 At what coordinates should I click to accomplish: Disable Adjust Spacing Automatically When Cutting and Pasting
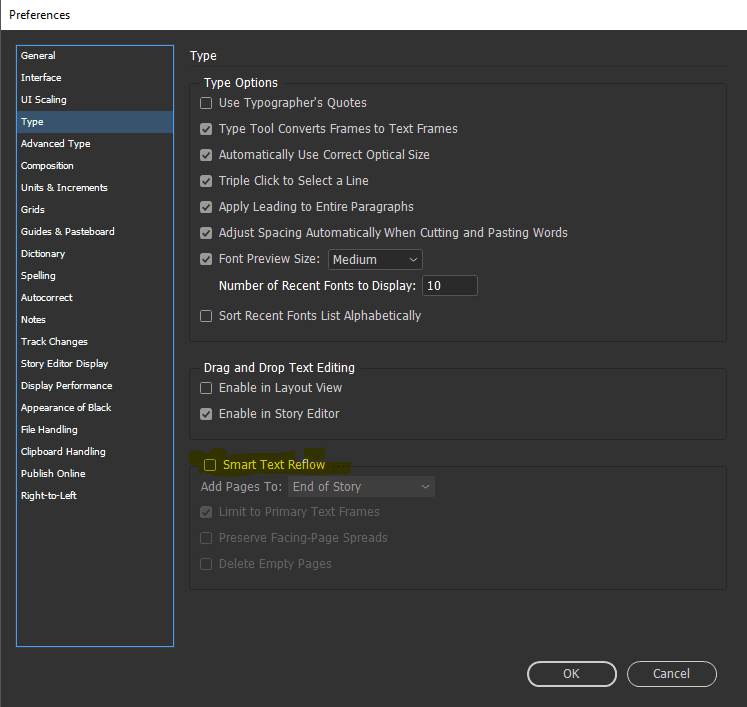pyautogui.click(x=206, y=233)
